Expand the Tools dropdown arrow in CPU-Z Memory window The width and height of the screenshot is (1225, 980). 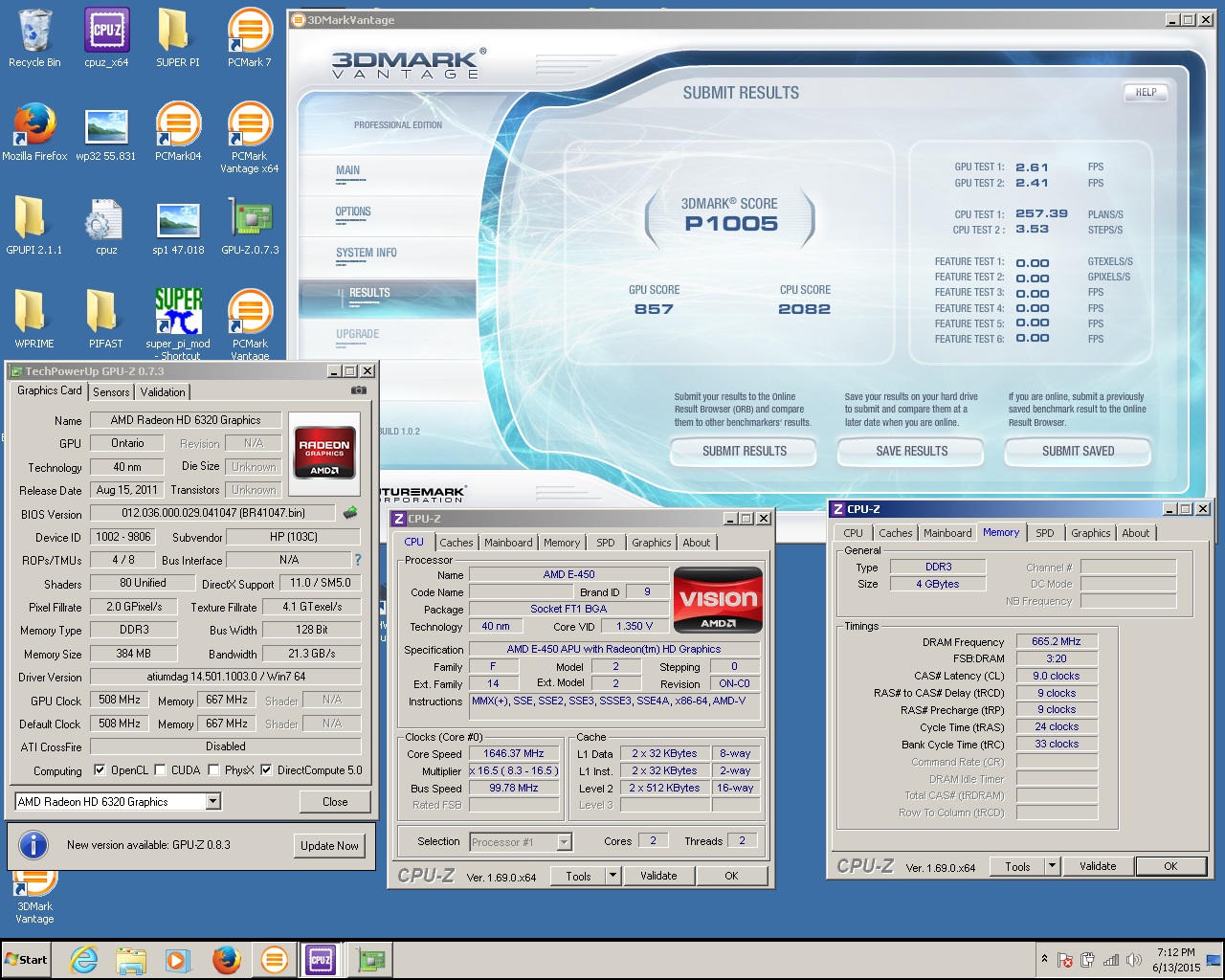1053,866
